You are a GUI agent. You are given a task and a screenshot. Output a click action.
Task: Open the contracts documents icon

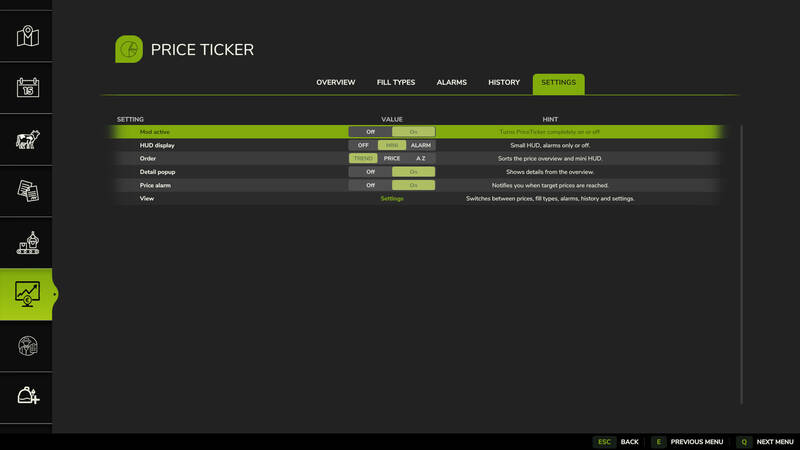(28, 191)
